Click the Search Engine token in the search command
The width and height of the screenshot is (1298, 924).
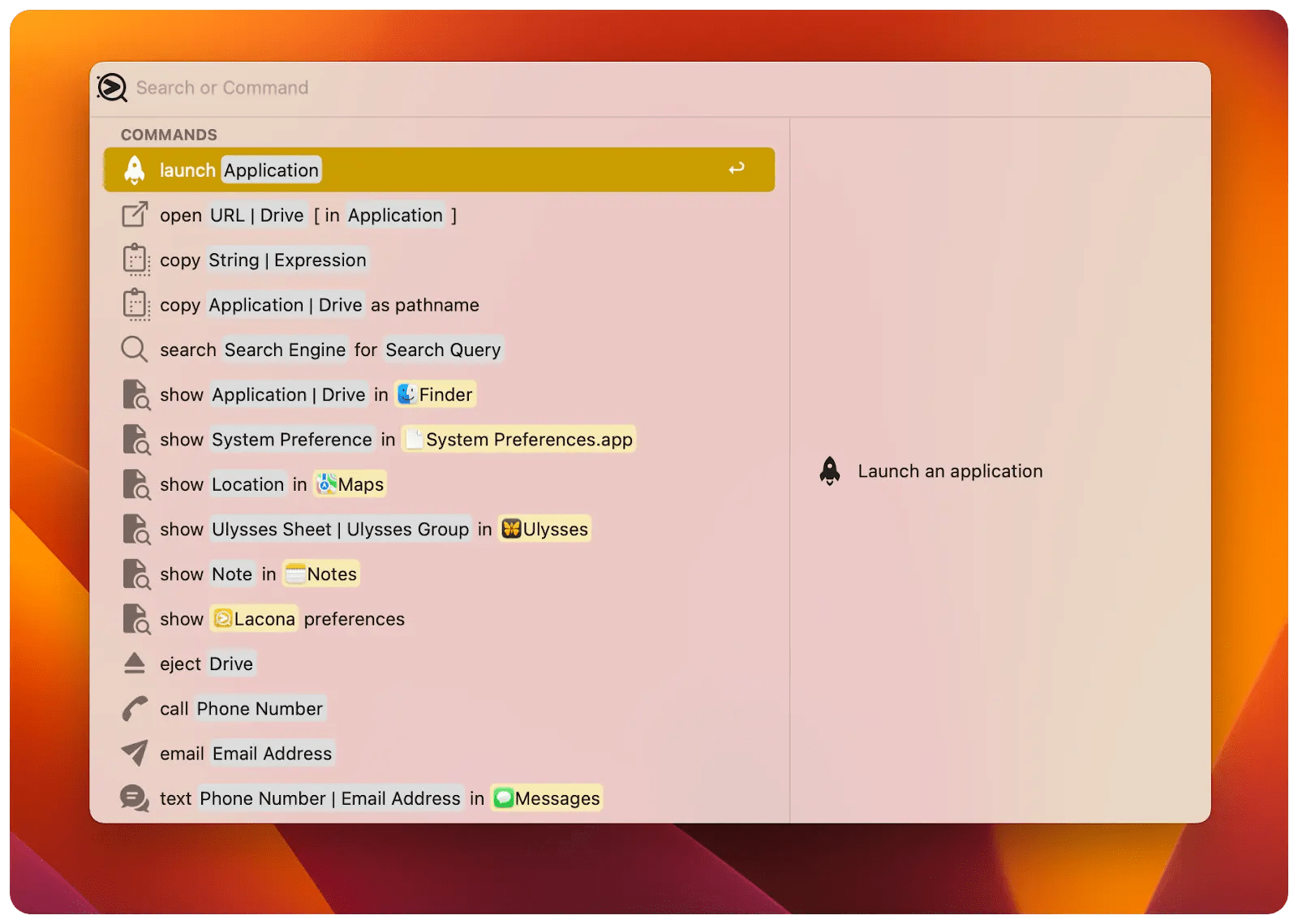pos(285,350)
